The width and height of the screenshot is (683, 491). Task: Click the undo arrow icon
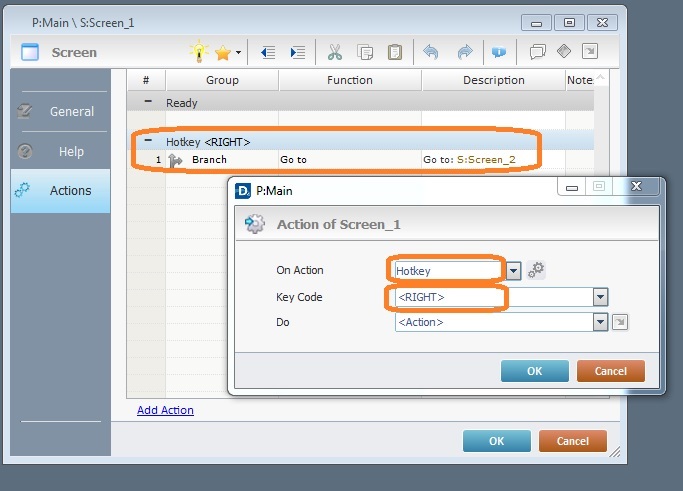(431, 52)
